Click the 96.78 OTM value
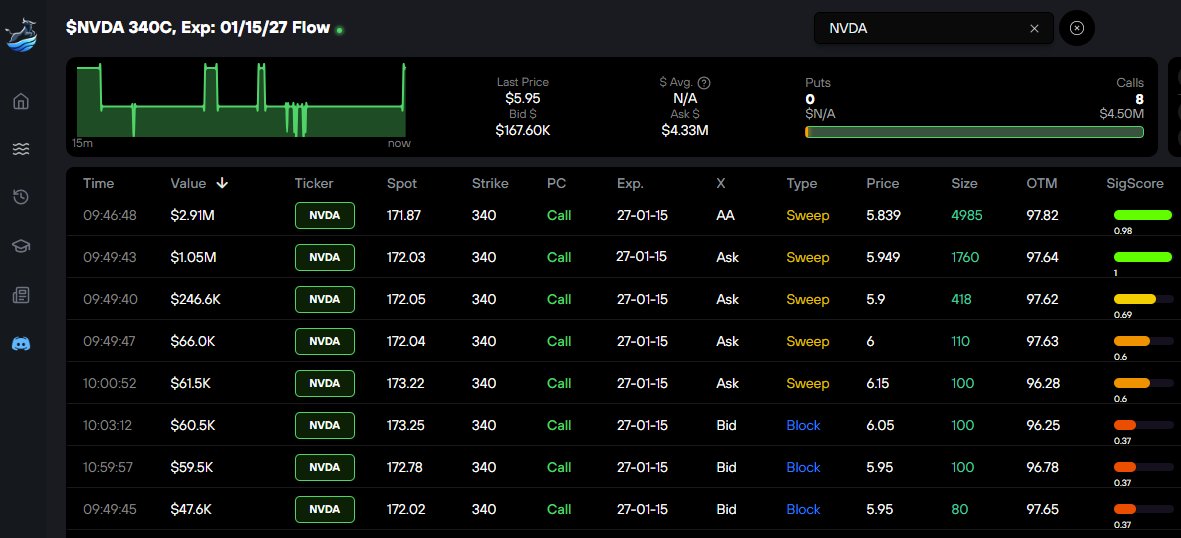This screenshot has height=538, width=1181. 1043,467
